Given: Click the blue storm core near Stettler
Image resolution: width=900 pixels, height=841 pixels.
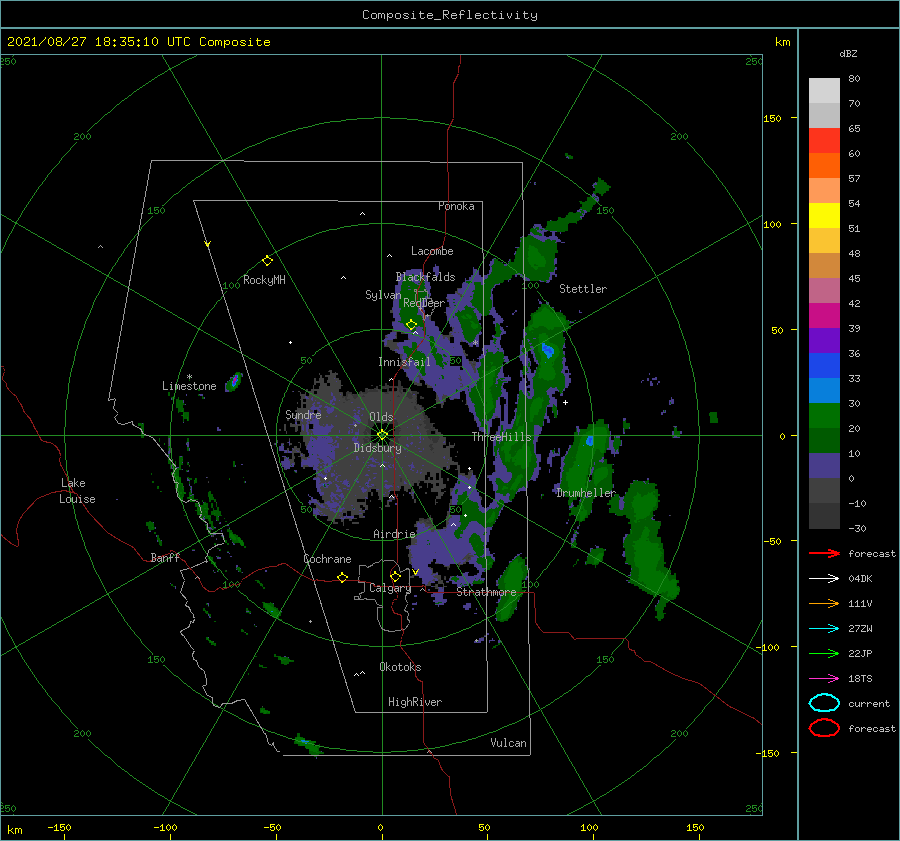Looking at the screenshot, I should [x=548, y=350].
